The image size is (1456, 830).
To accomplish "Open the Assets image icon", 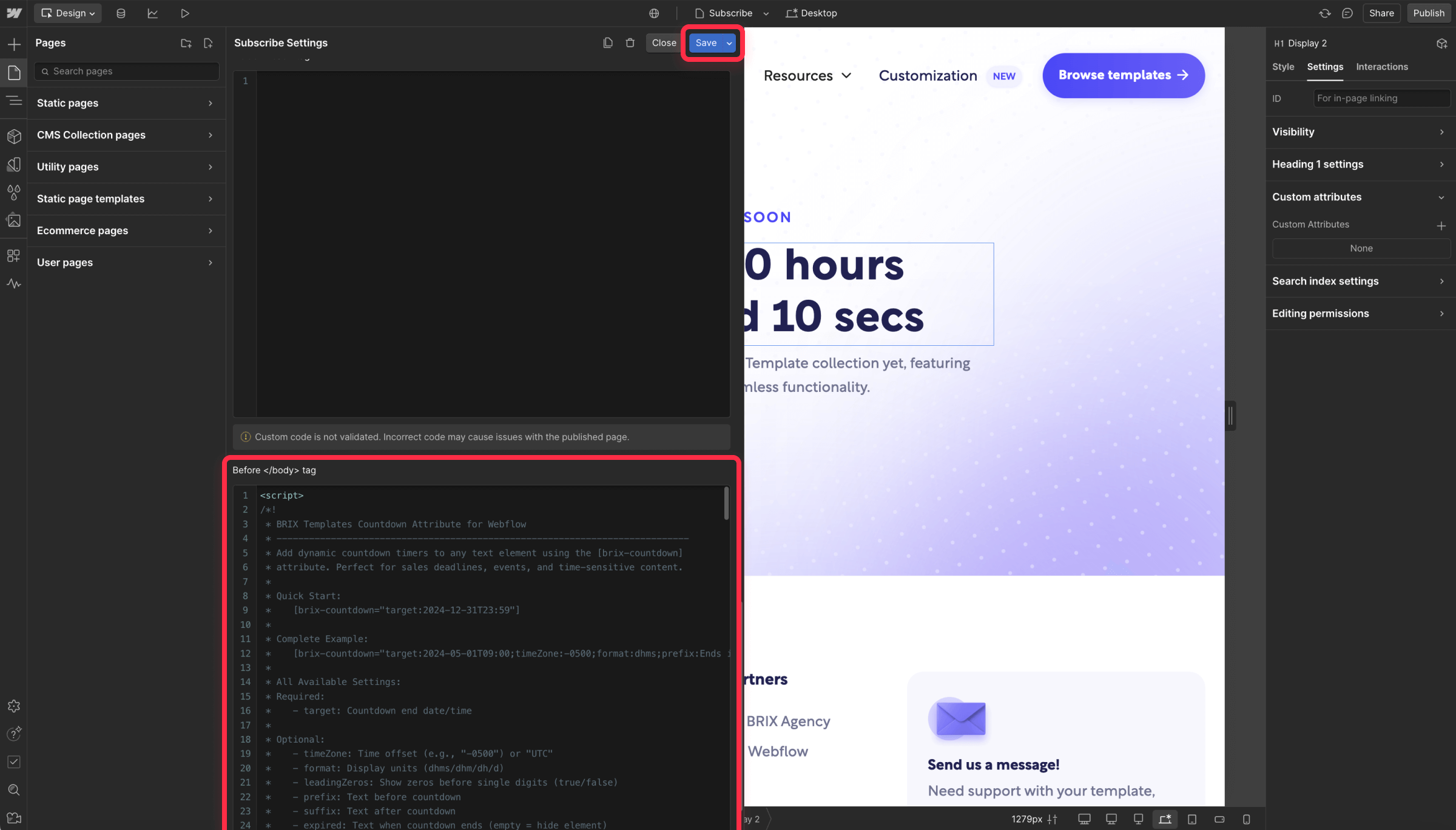I will (14, 220).
